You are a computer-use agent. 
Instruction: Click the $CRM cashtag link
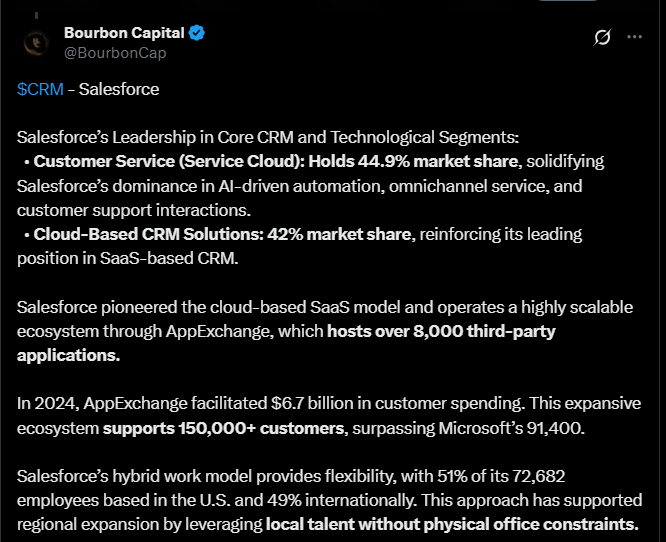point(40,89)
